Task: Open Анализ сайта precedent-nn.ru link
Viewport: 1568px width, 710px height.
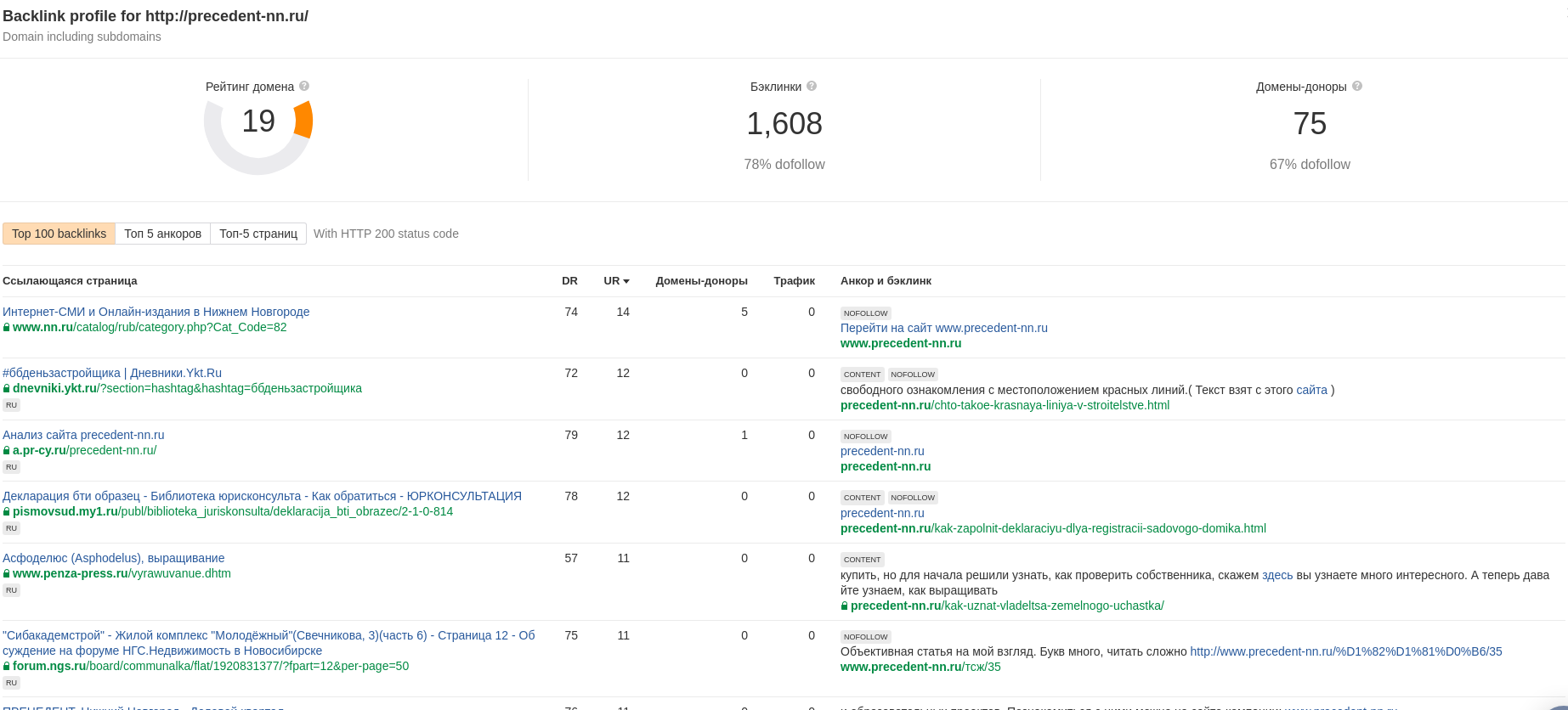Action: point(83,435)
